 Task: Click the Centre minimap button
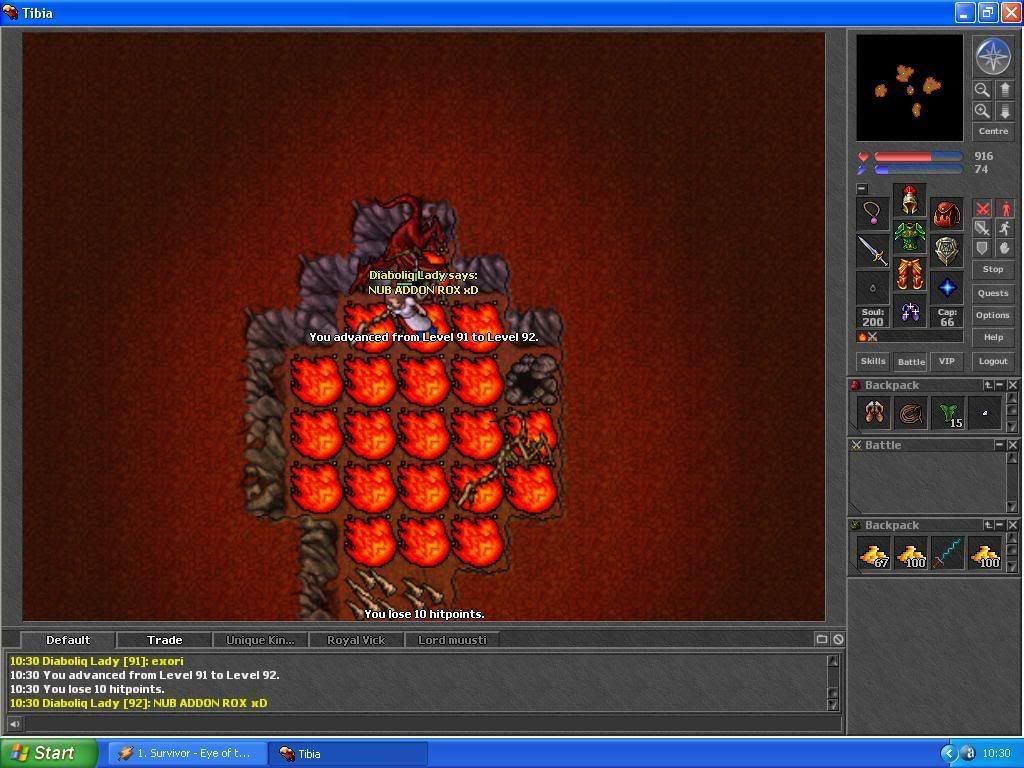(993, 131)
